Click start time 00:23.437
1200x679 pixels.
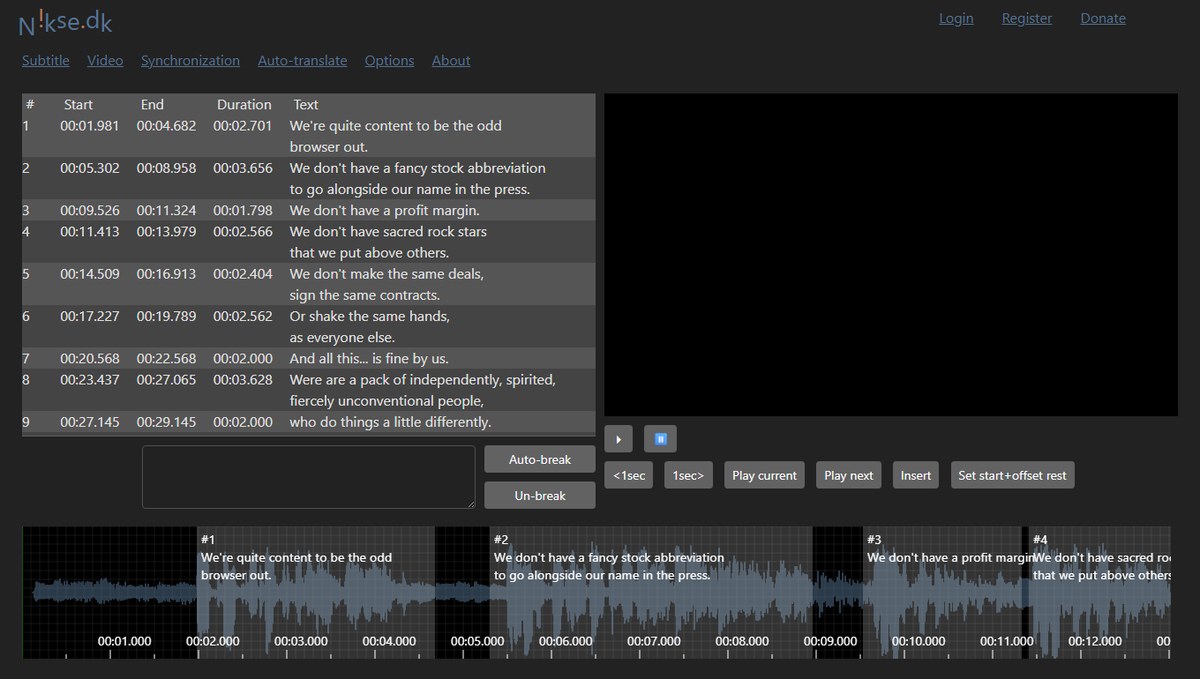click(90, 380)
